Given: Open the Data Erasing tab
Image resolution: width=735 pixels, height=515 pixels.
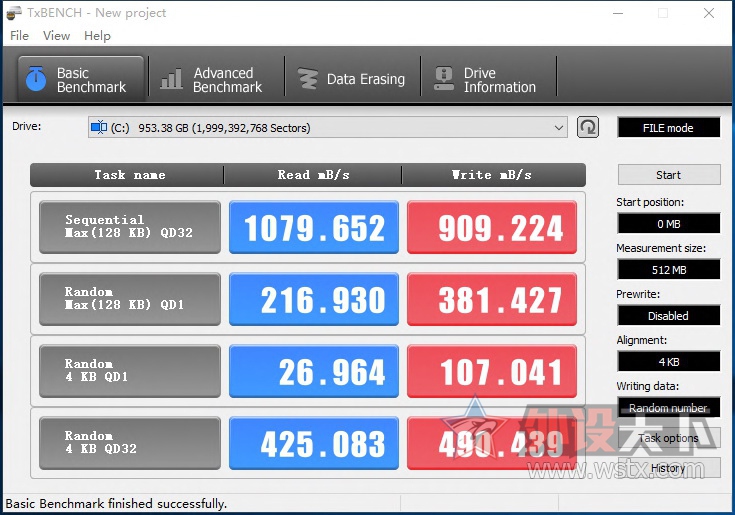Looking at the screenshot, I should point(352,79).
